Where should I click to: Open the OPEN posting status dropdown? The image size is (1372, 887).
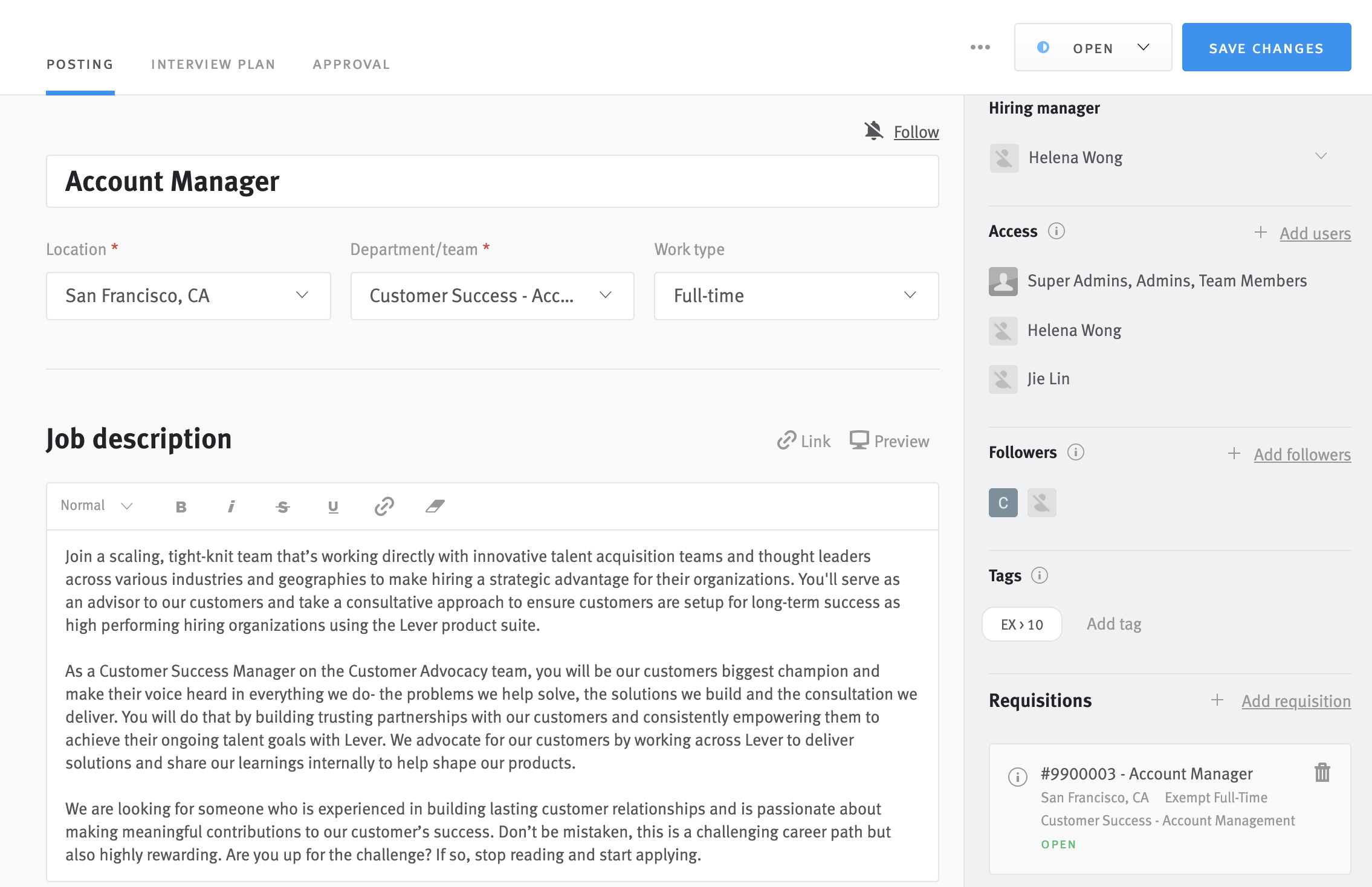pyautogui.click(x=1093, y=47)
